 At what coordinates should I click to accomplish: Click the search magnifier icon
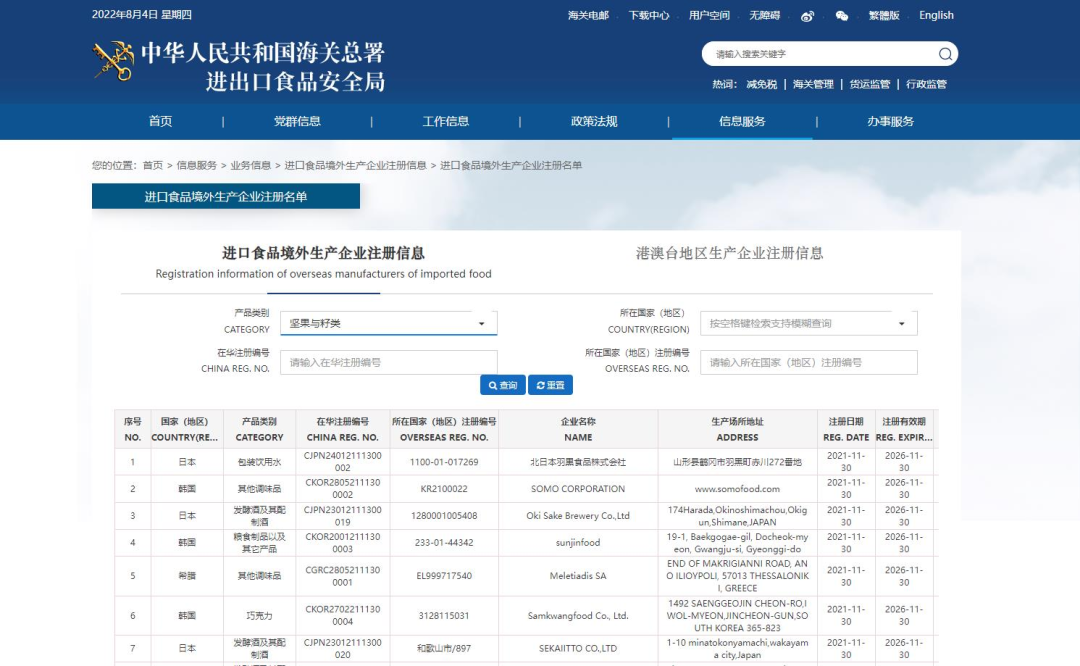point(945,54)
